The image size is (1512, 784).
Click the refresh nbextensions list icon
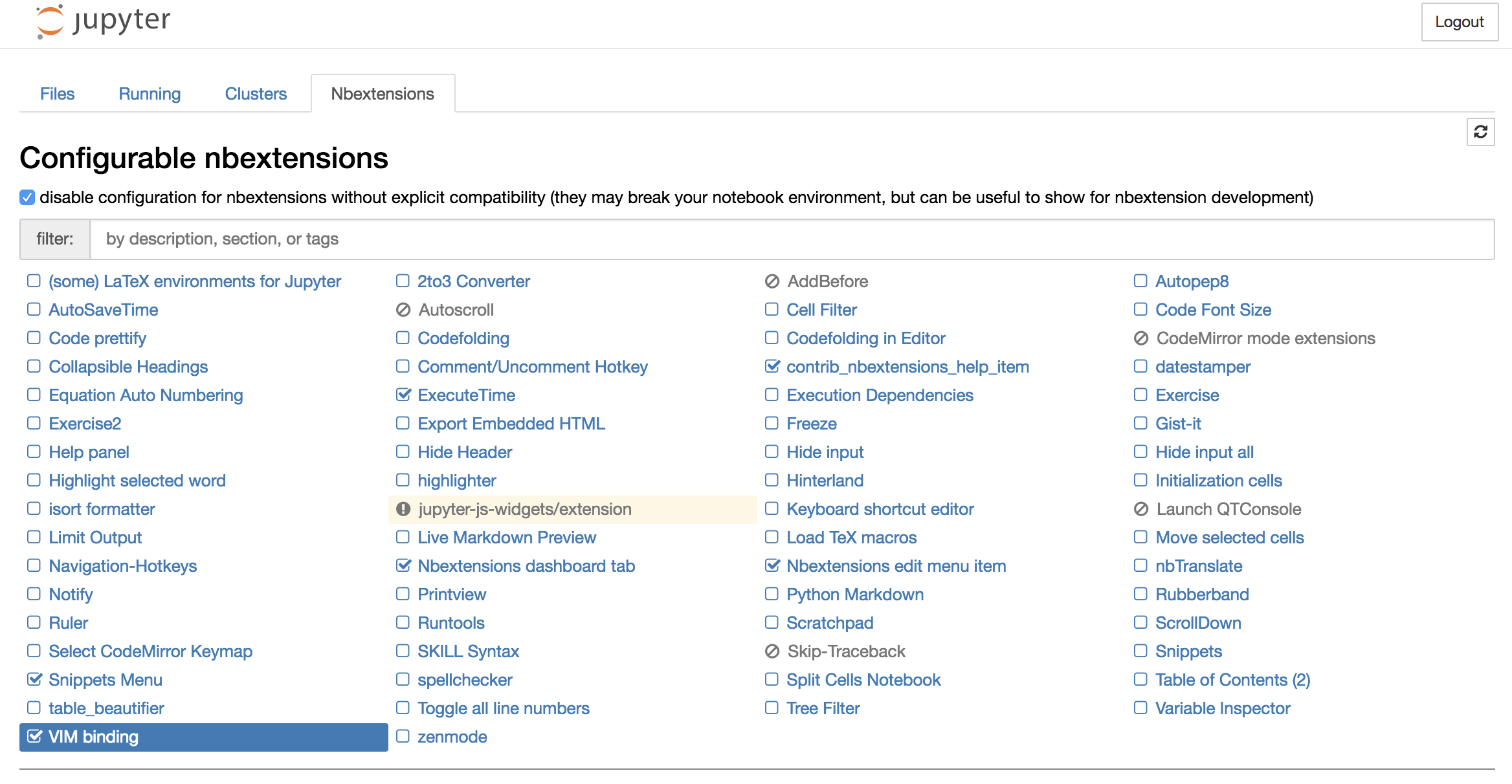(1480, 132)
